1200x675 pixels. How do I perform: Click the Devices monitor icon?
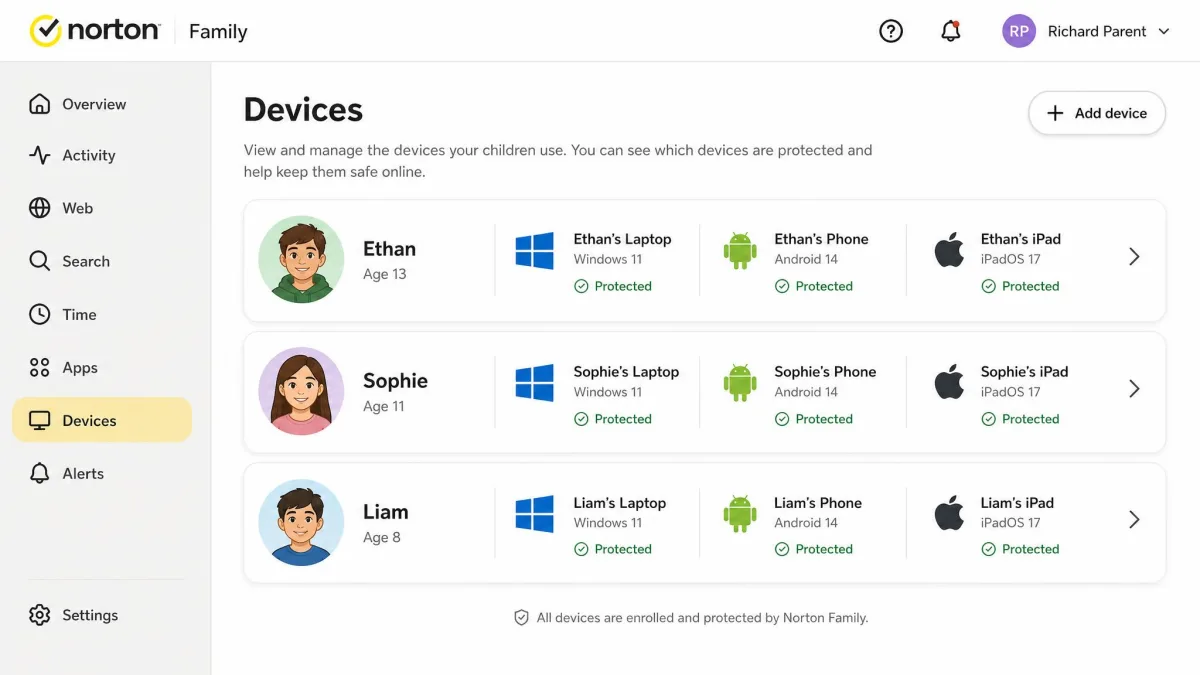pos(39,421)
